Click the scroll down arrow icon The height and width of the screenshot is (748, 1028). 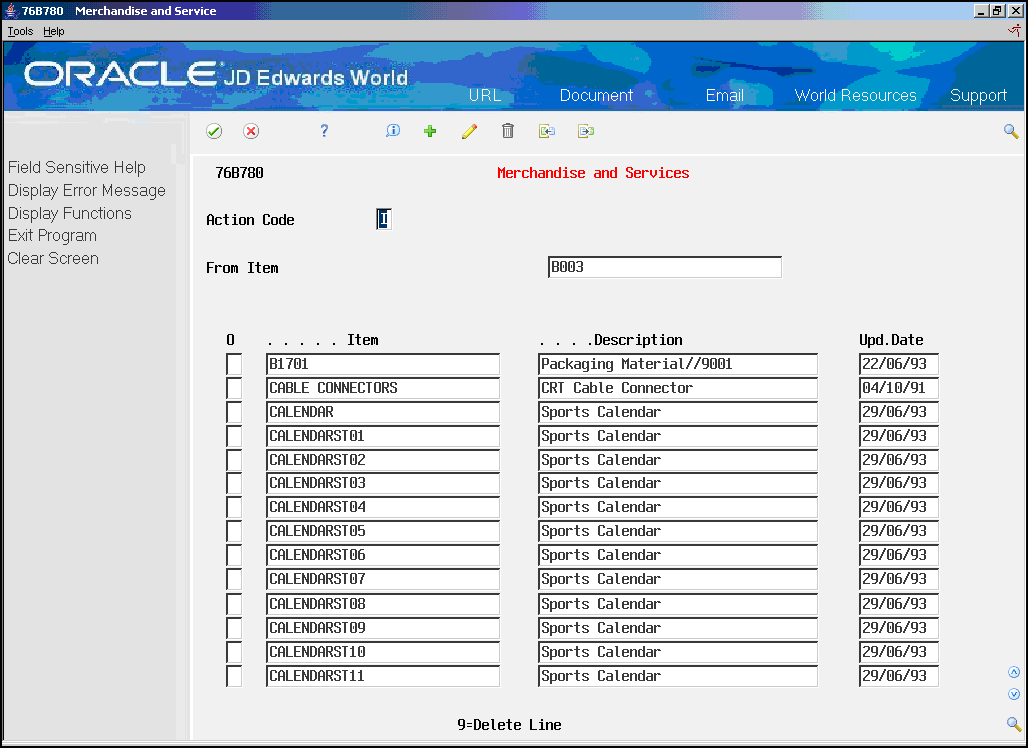point(1014,694)
